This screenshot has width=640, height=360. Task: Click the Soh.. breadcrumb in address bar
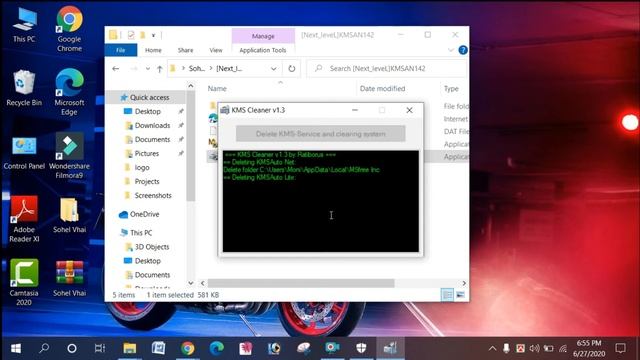coord(197,69)
